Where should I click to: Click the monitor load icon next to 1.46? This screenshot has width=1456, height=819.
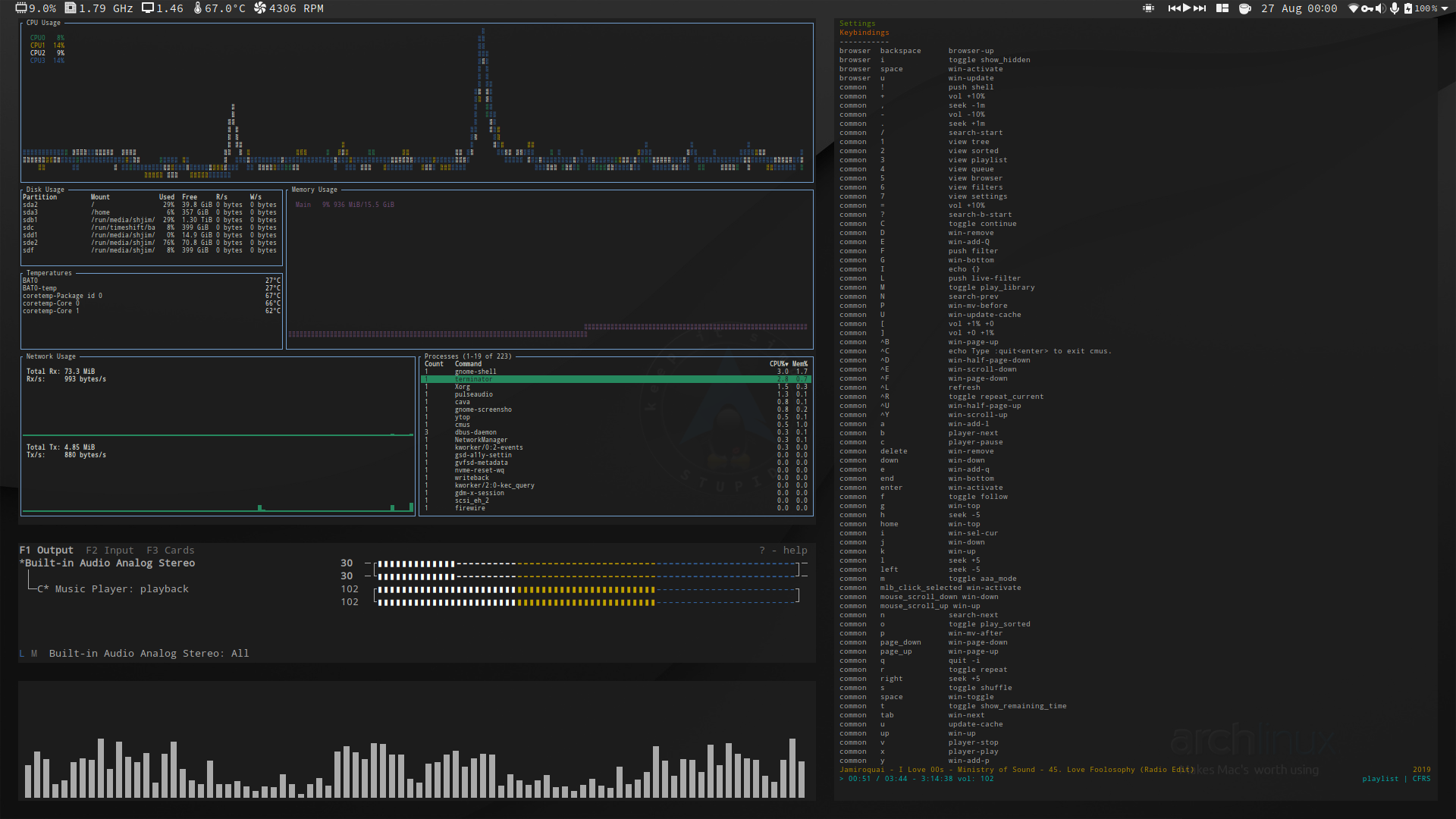coord(148,8)
